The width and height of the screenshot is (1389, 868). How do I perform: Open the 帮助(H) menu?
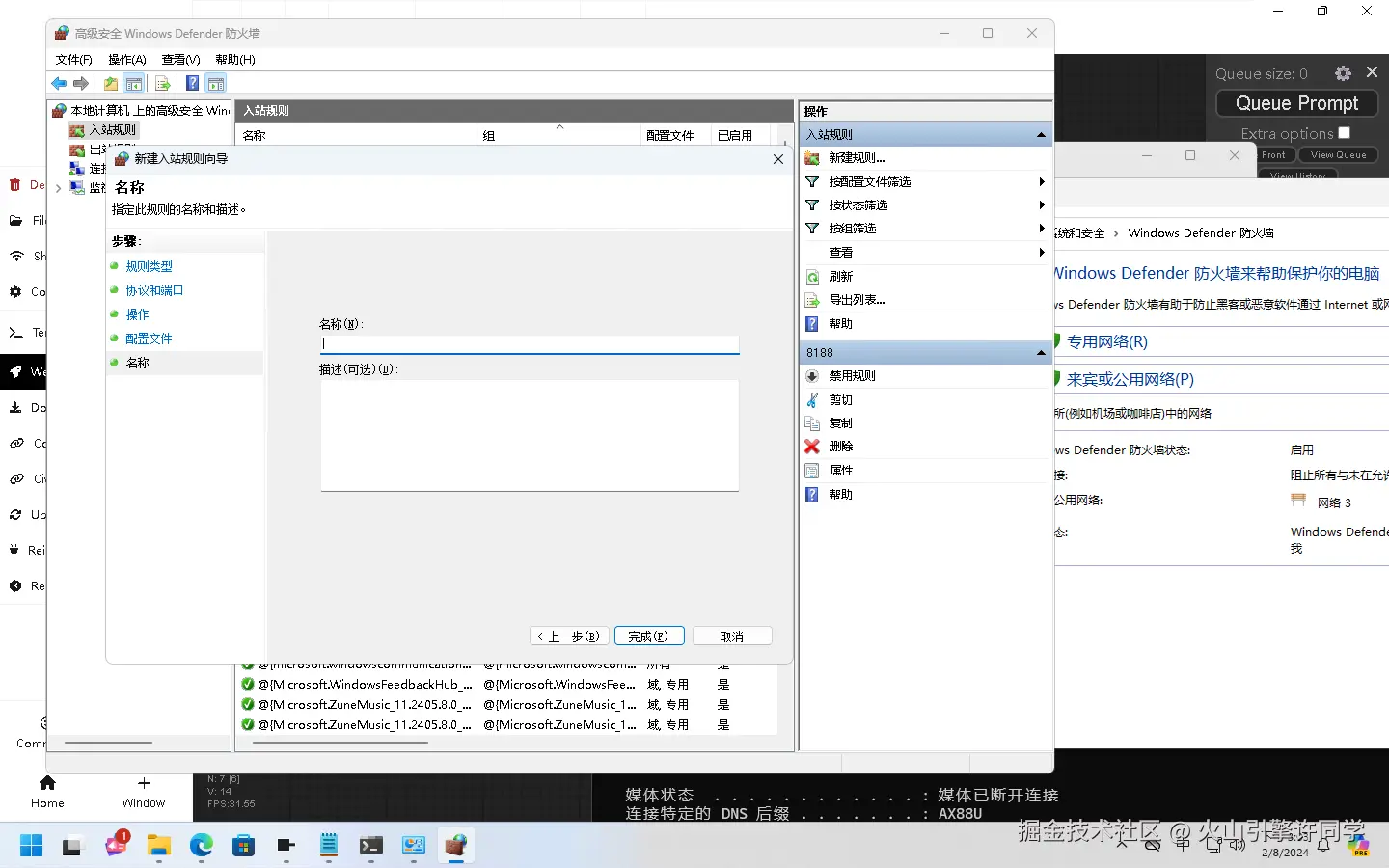(235, 60)
